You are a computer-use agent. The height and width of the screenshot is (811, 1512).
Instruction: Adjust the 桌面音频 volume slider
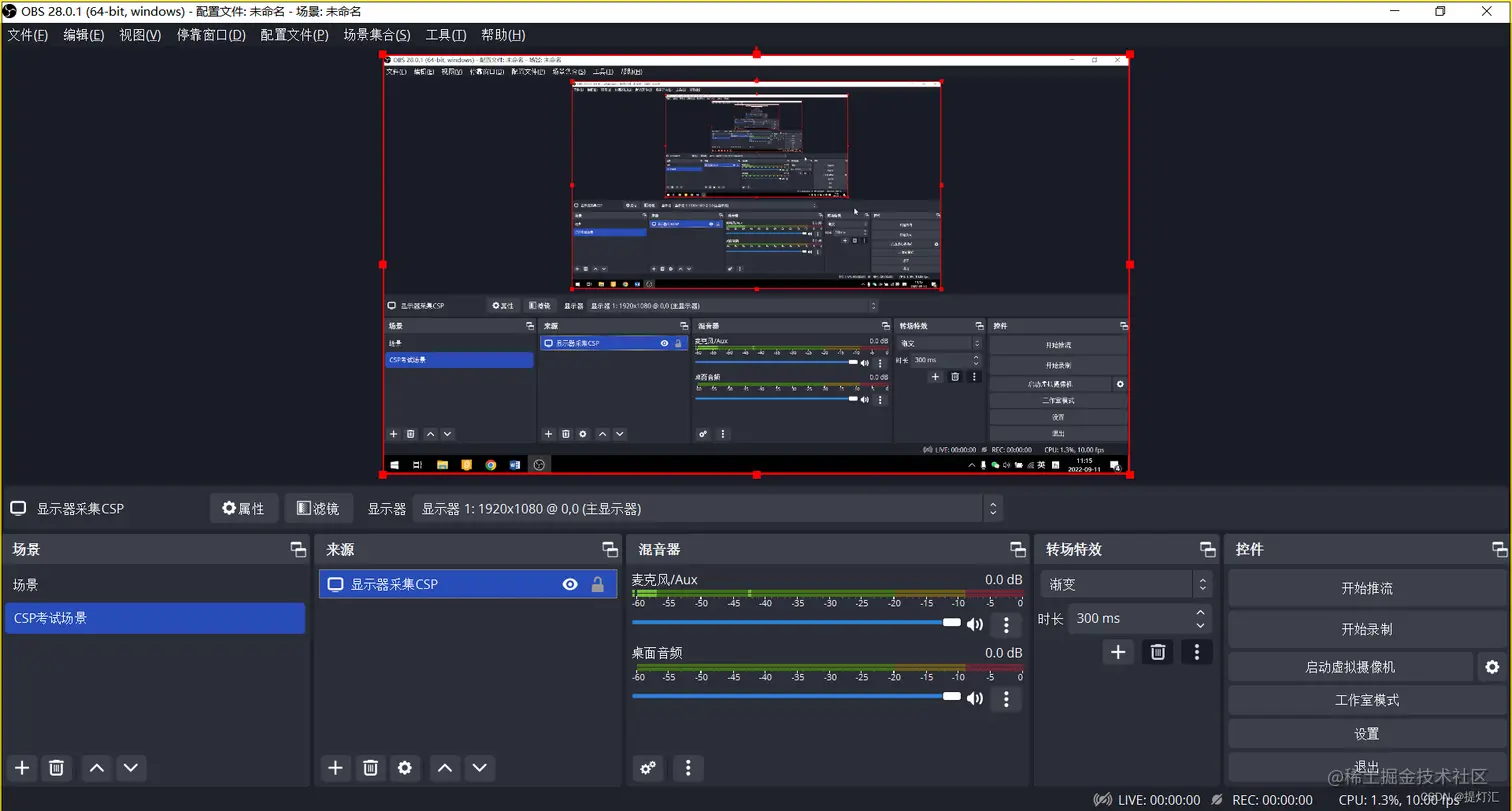(x=796, y=695)
